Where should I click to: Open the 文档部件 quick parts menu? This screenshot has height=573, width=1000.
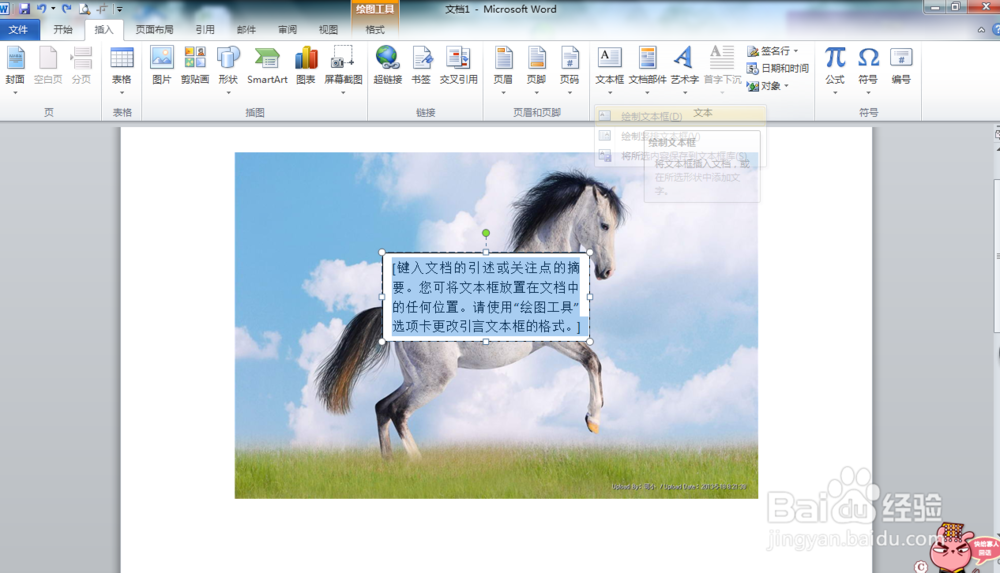click(647, 70)
